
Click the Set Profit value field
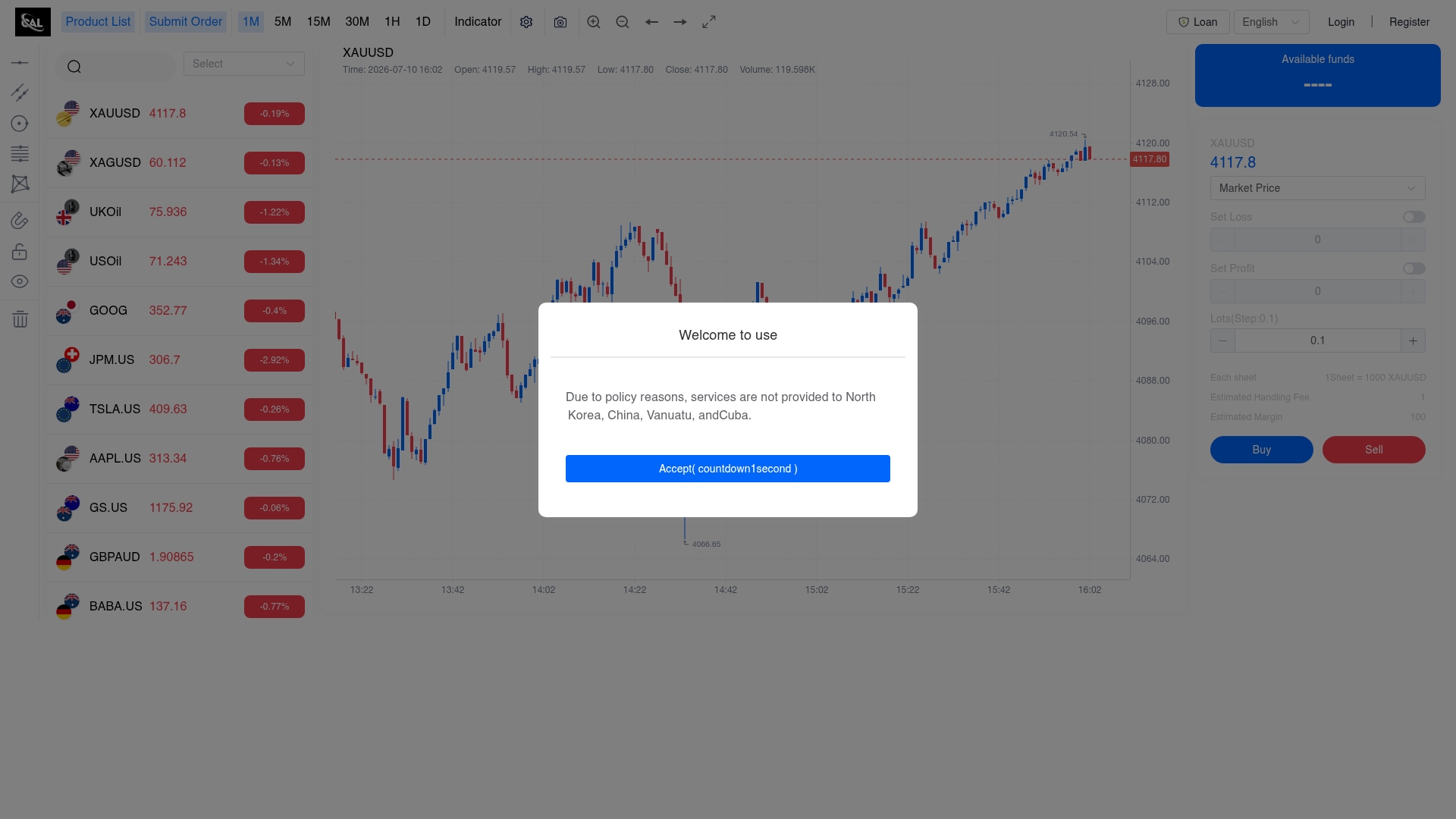point(1317,291)
